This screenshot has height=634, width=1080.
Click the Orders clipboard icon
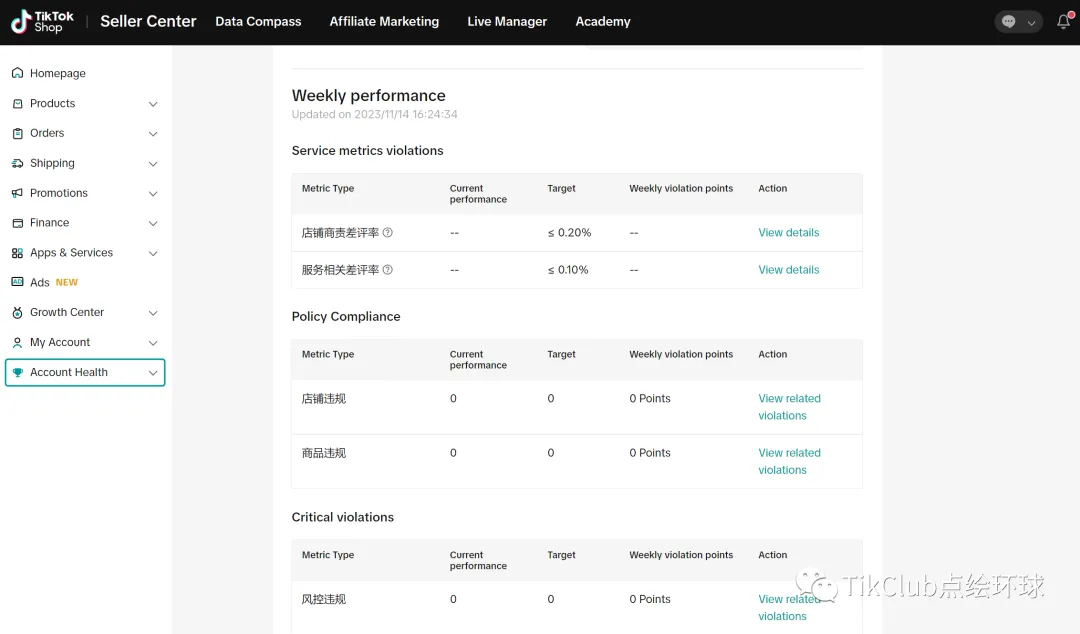pos(17,133)
